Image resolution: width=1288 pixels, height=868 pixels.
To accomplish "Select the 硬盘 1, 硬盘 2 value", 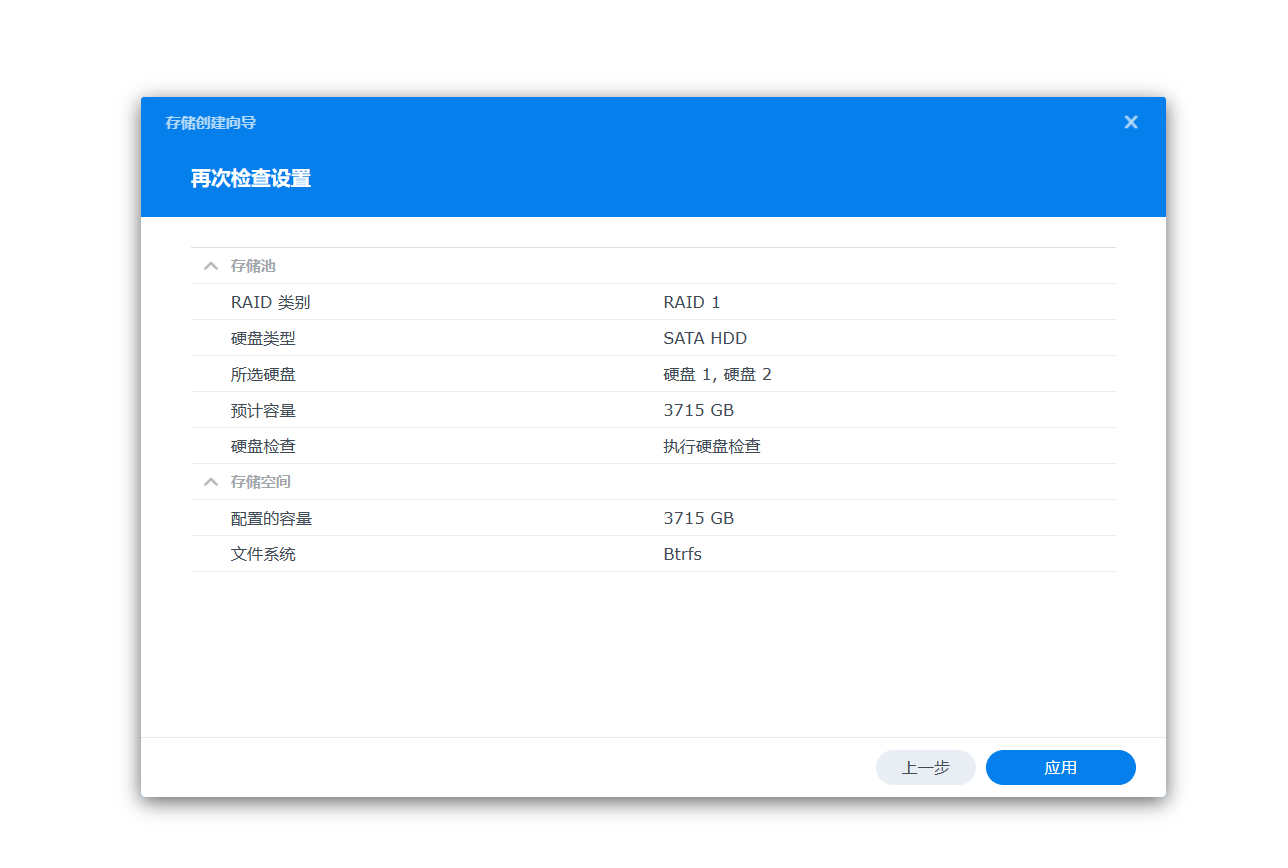I will click(718, 374).
